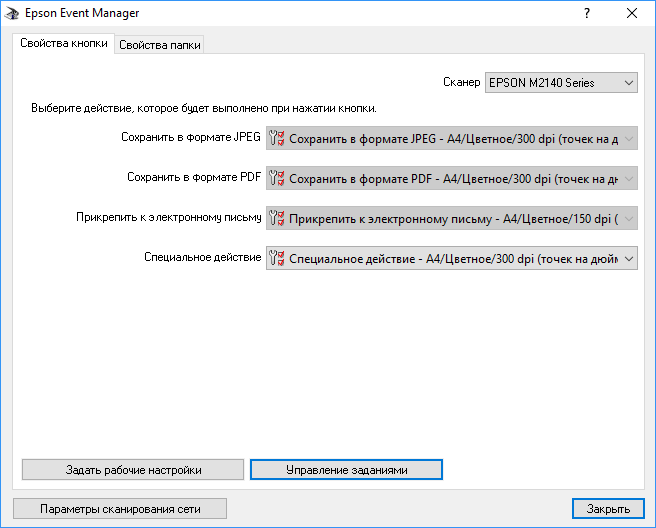Screen dimensions: 656x528
Task: Open Параметры сканирования сети
Action: pos(120,509)
